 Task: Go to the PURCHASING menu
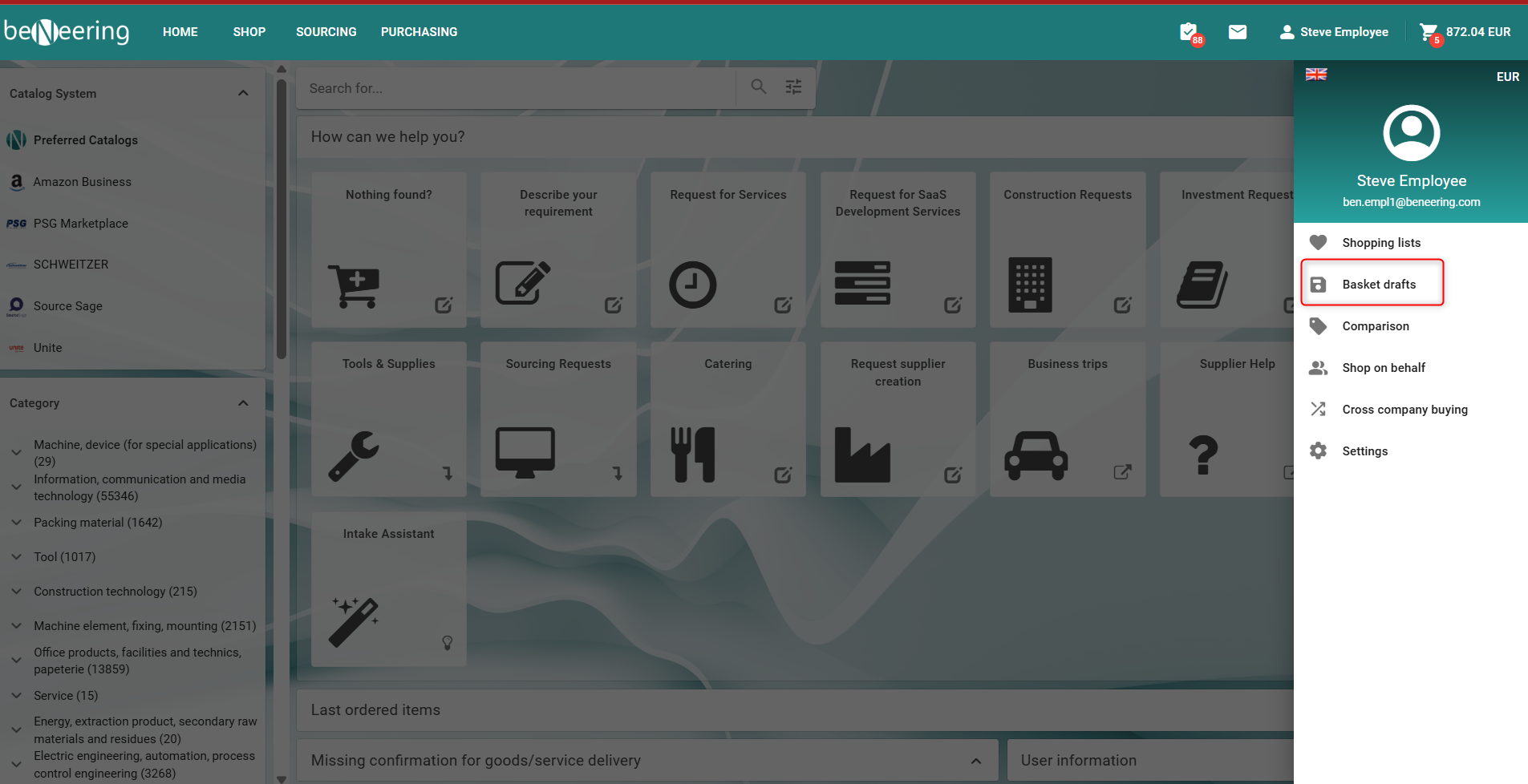[419, 32]
